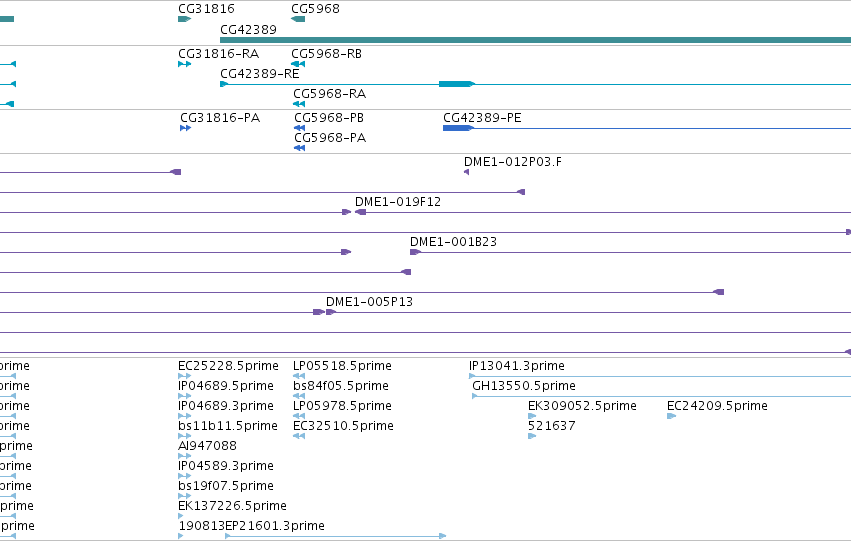Click the 521637 arrow glyph
851x541 pixels.
(532, 436)
